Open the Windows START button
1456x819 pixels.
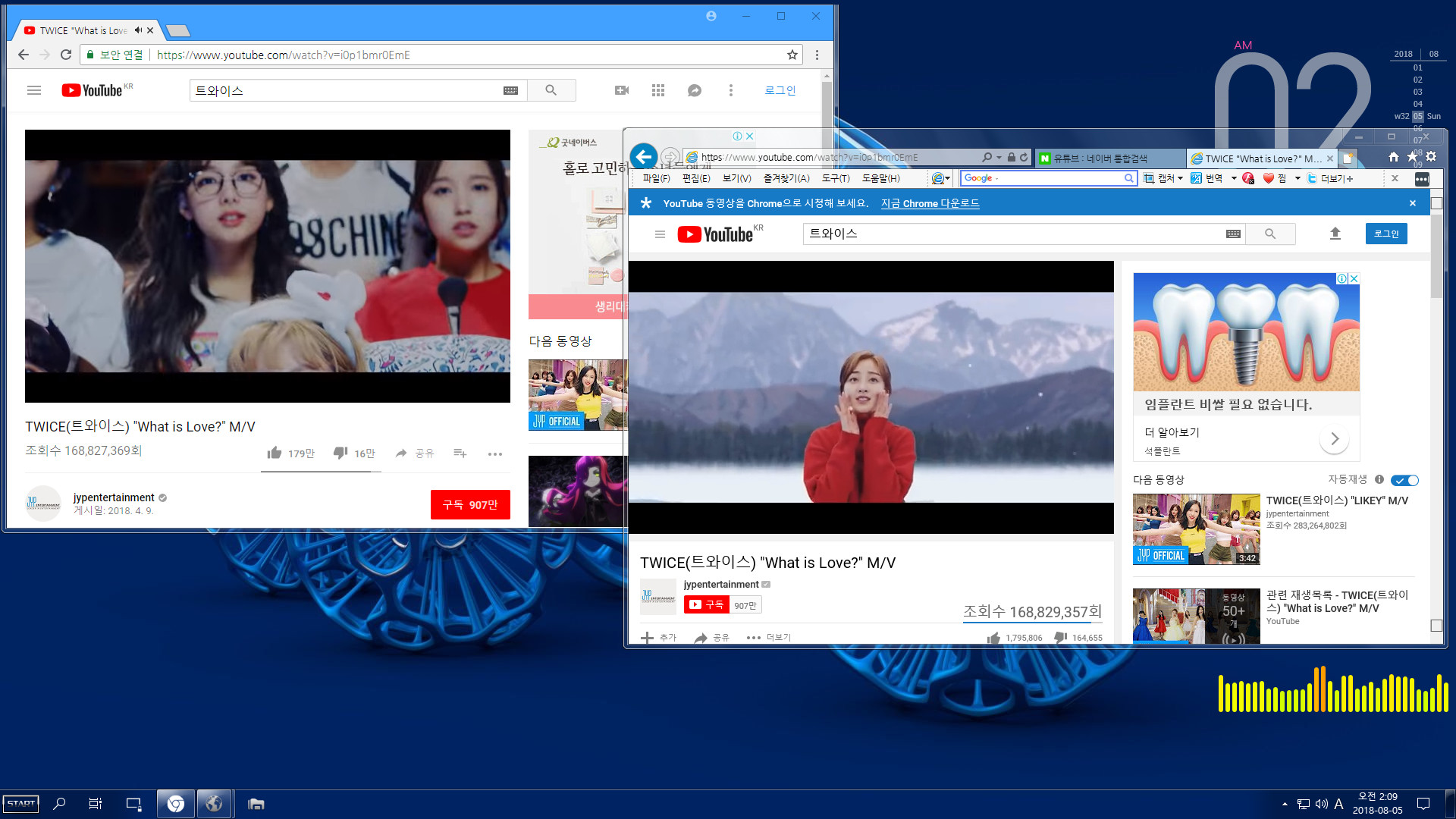21,804
